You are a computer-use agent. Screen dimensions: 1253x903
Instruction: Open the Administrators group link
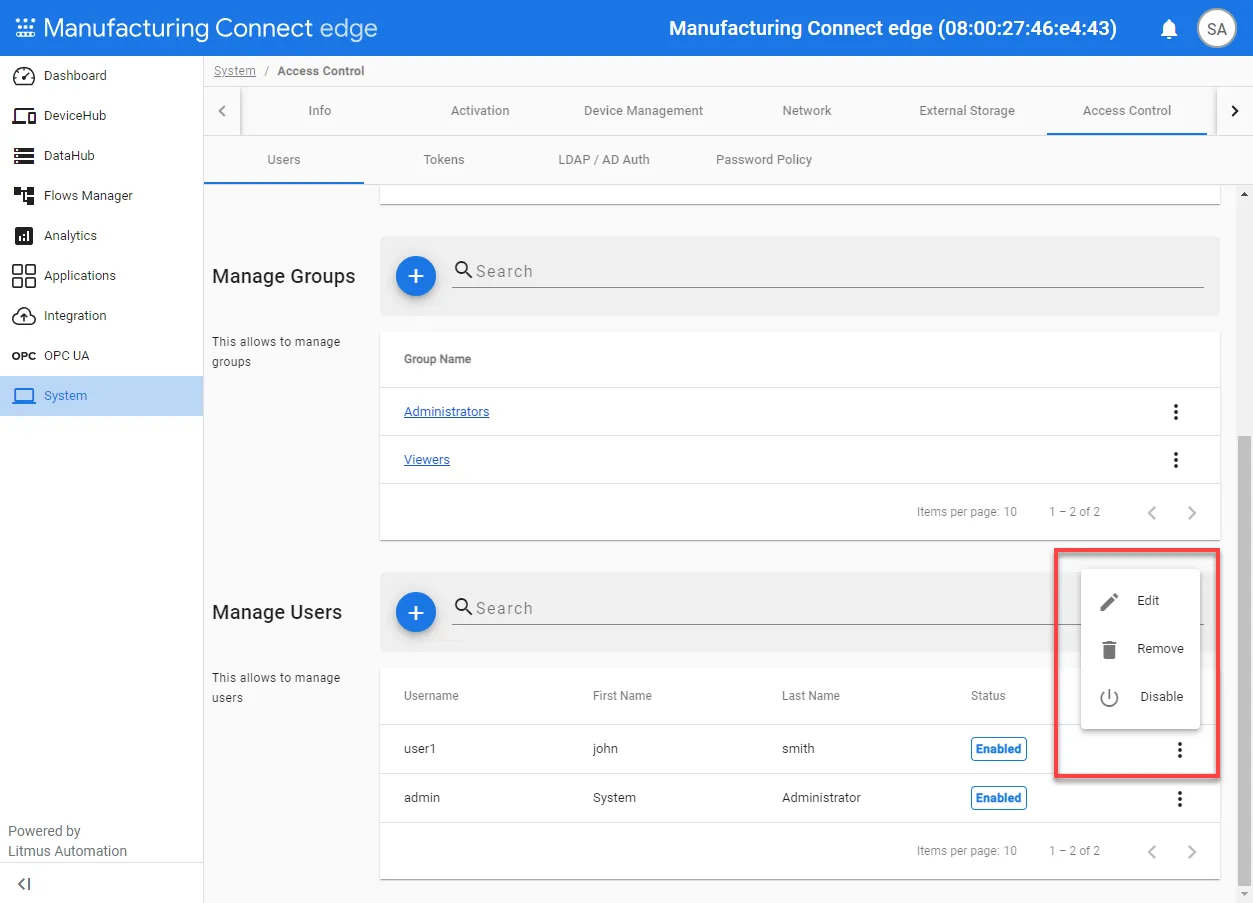(447, 412)
